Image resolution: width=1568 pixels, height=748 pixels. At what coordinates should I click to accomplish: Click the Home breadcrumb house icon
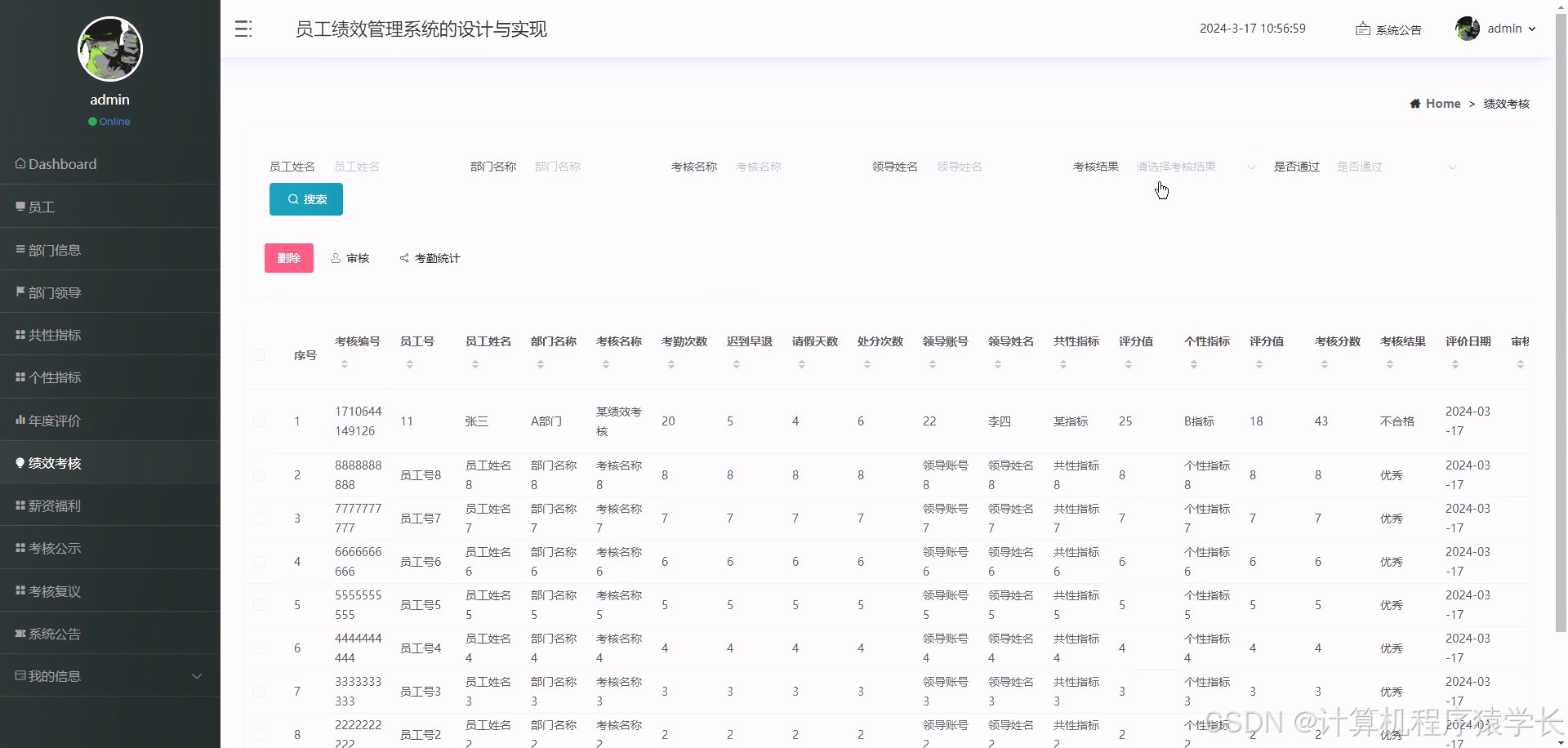(1414, 104)
